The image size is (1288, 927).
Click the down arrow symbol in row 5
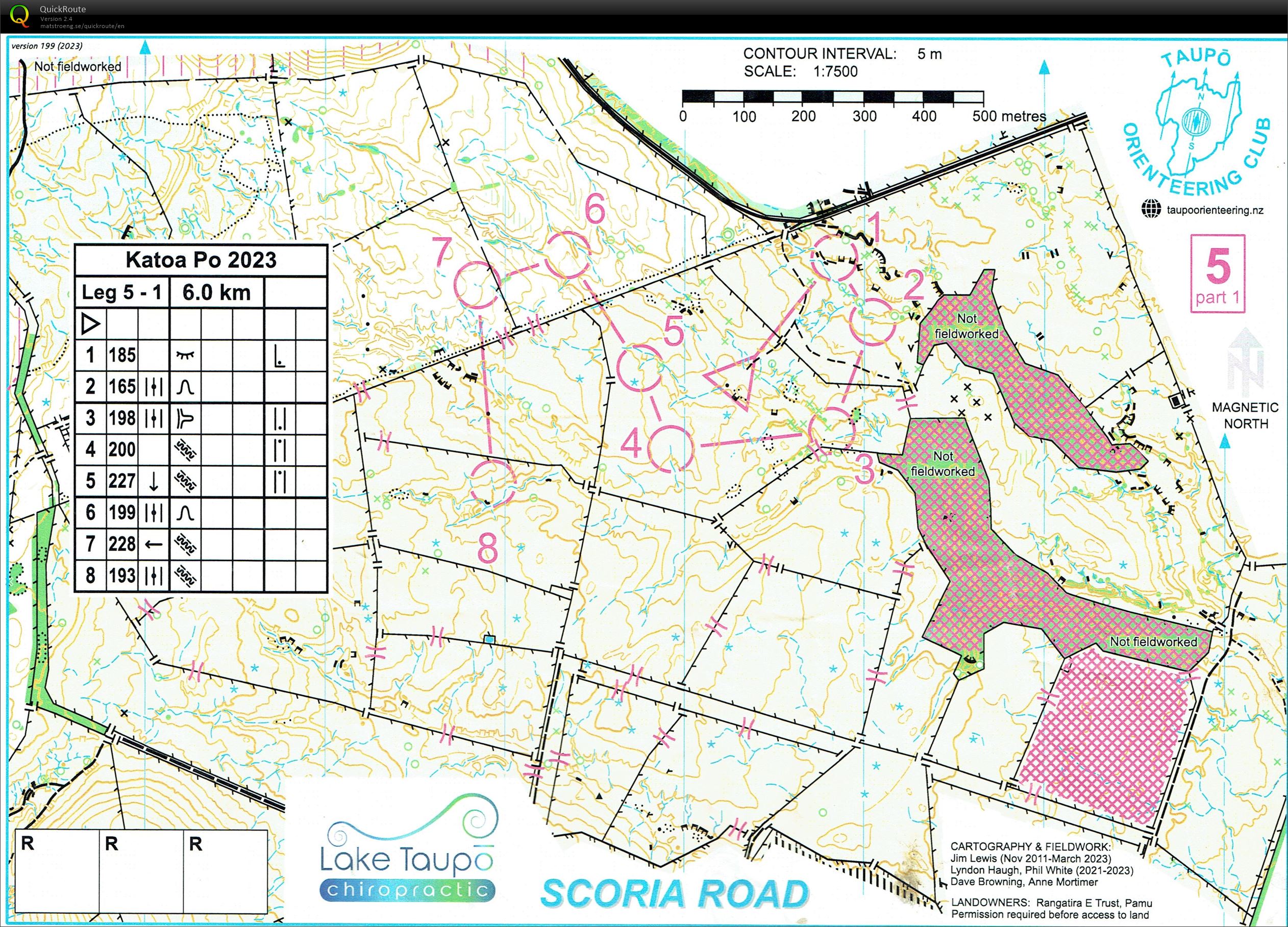click(154, 482)
